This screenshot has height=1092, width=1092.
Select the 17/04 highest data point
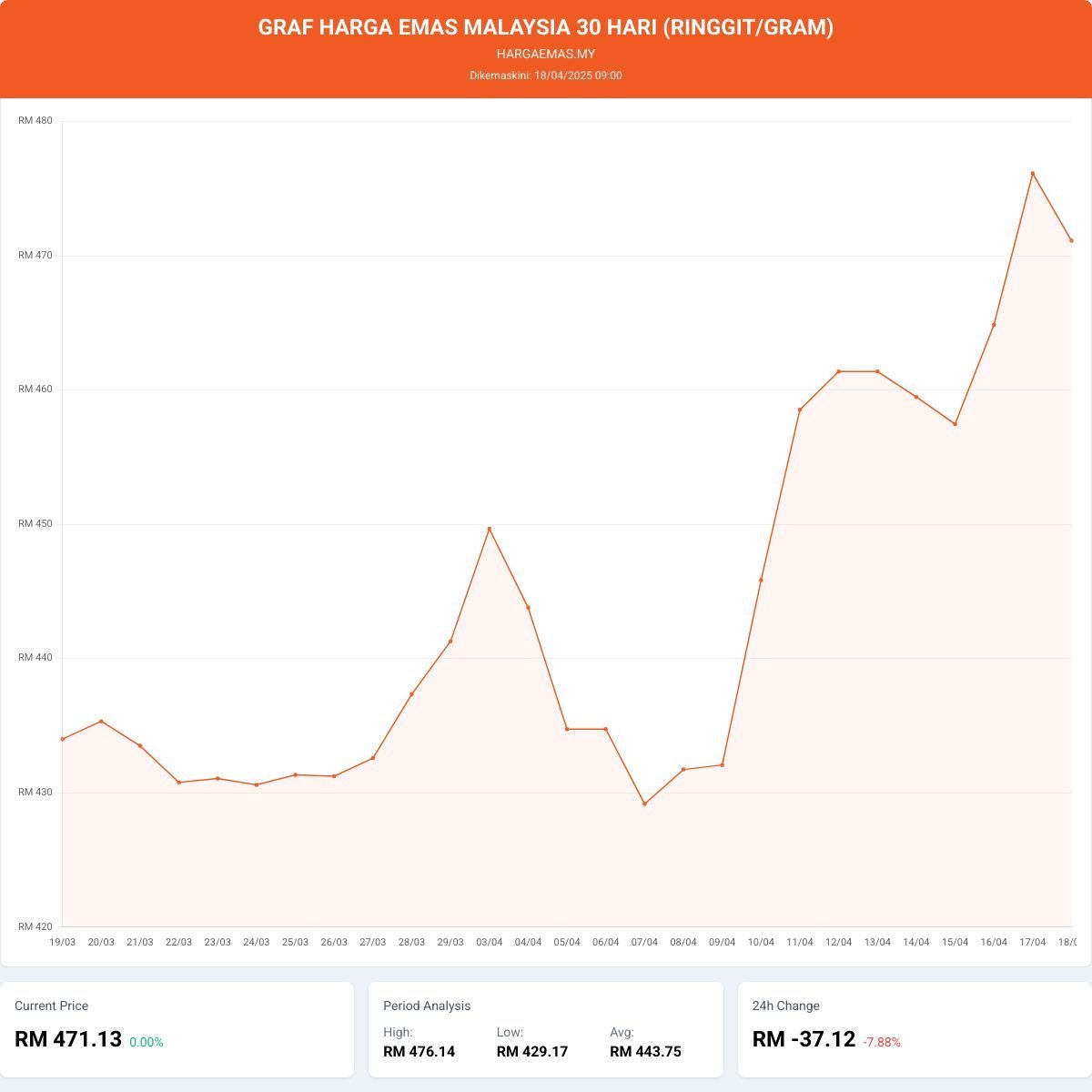click(x=1032, y=174)
